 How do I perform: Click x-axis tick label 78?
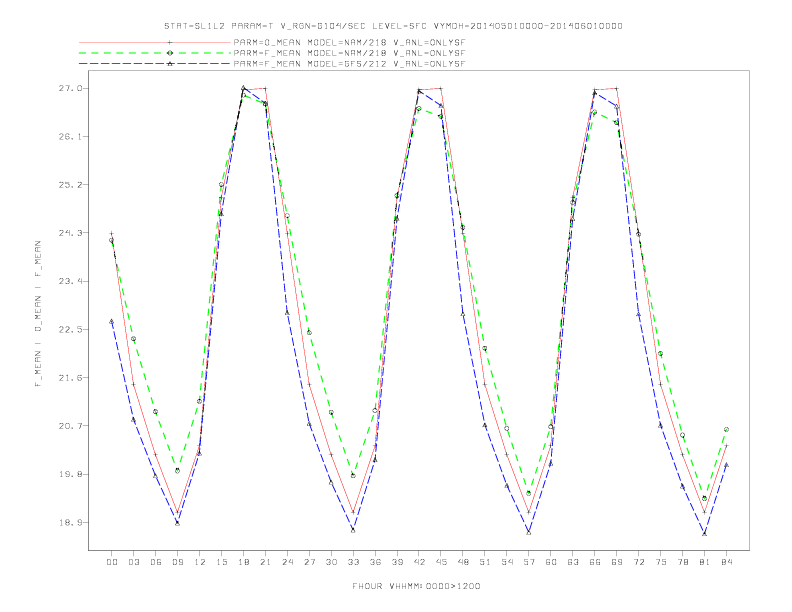click(x=683, y=562)
